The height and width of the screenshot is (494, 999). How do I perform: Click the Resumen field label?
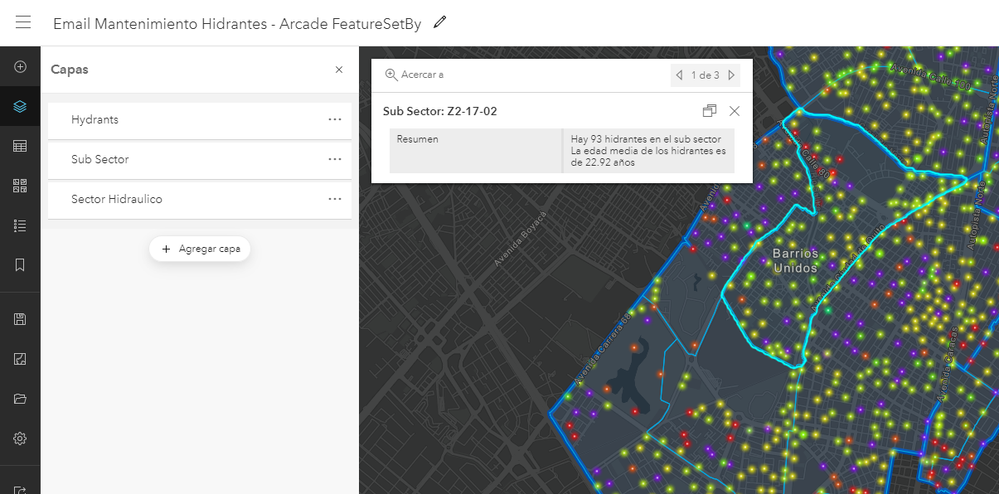point(417,139)
